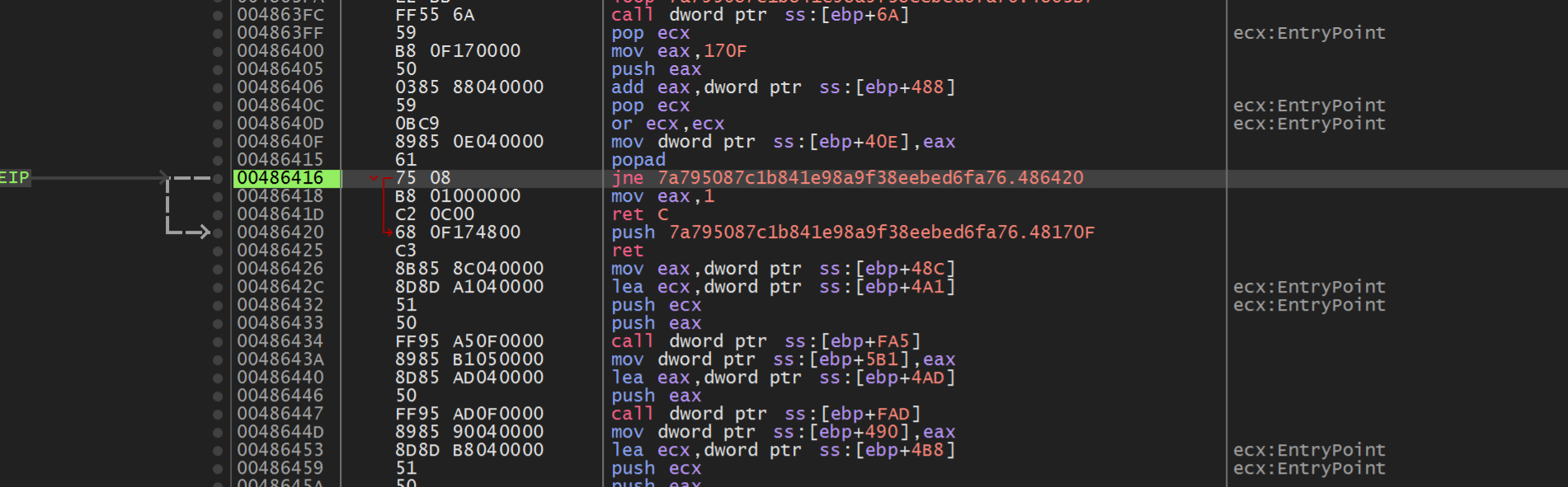1568x487 pixels.
Task: Select the 'mov eax,170F' instruction
Action: coord(678,51)
